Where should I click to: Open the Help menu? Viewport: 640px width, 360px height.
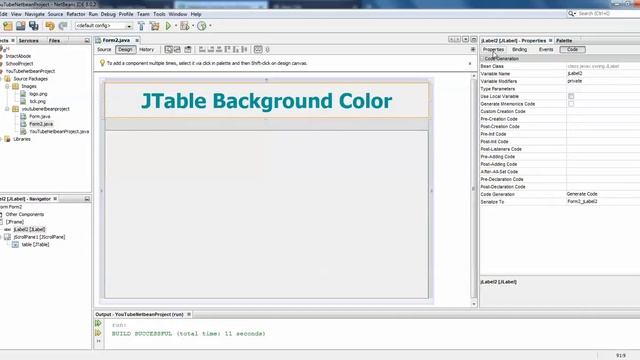[x=196, y=14]
